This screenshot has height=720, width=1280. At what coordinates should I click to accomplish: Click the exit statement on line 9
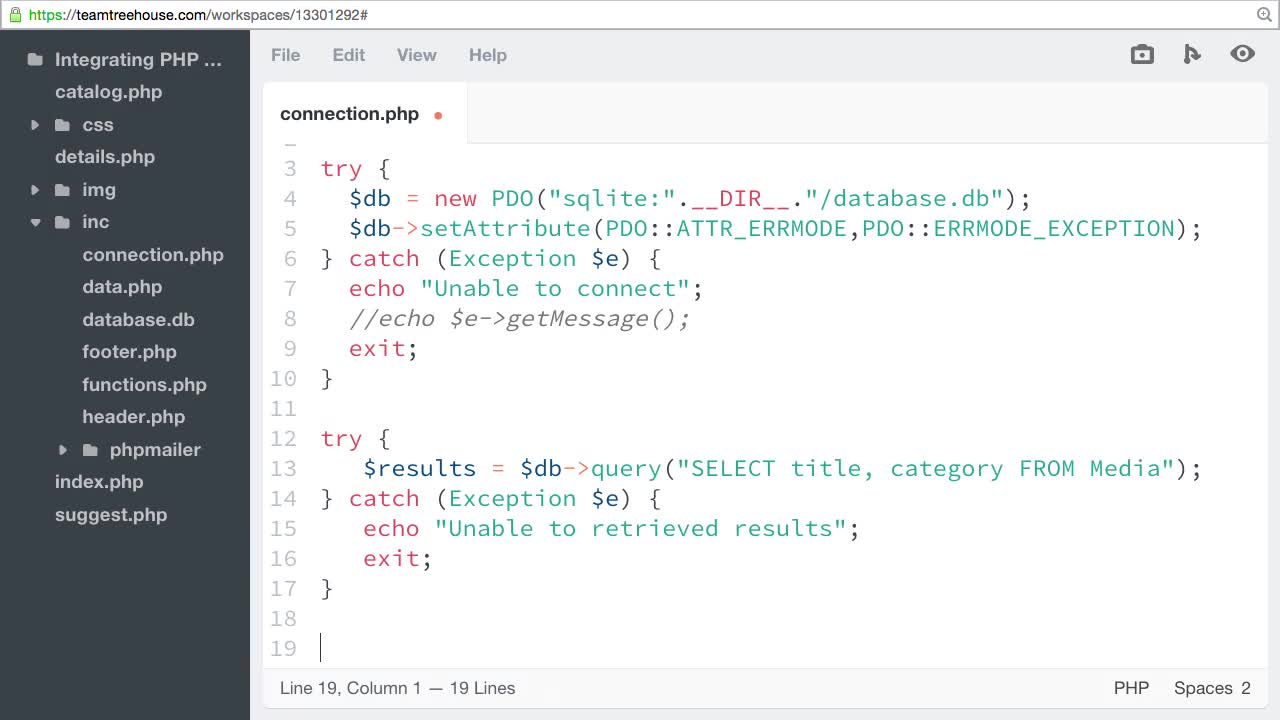(377, 348)
